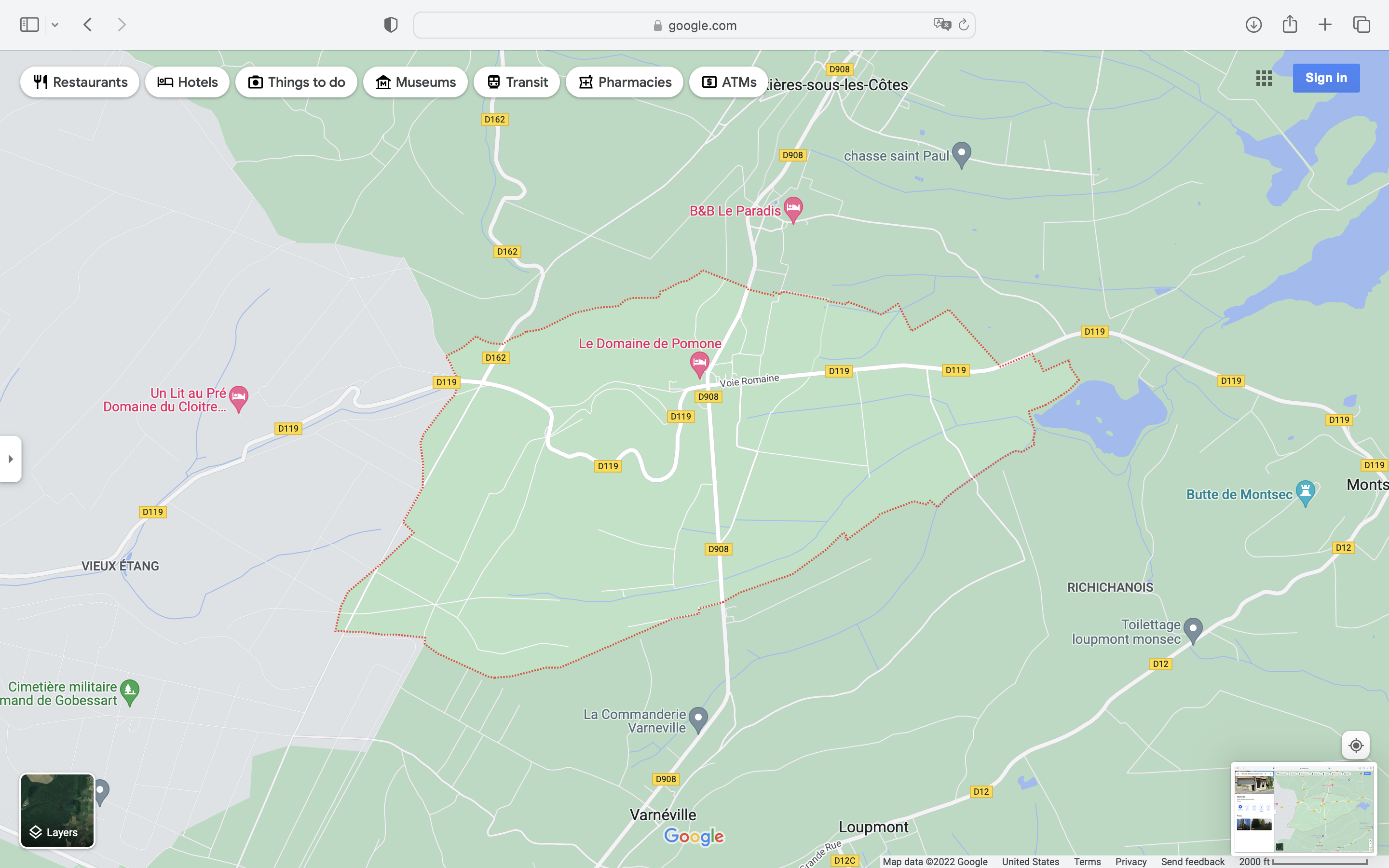1389x868 pixels.
Task: Open the Safari downloads icon
Action: point(1253,25)
